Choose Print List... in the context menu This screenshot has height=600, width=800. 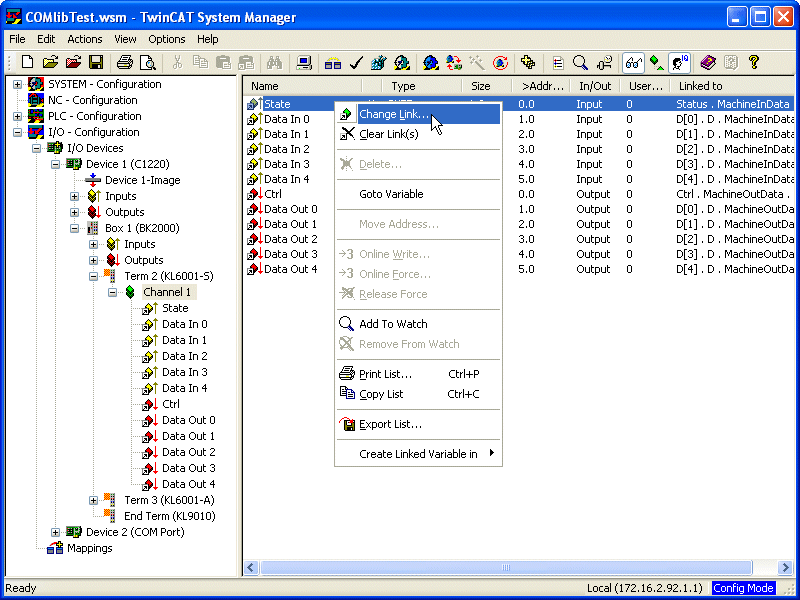point(418,374)
